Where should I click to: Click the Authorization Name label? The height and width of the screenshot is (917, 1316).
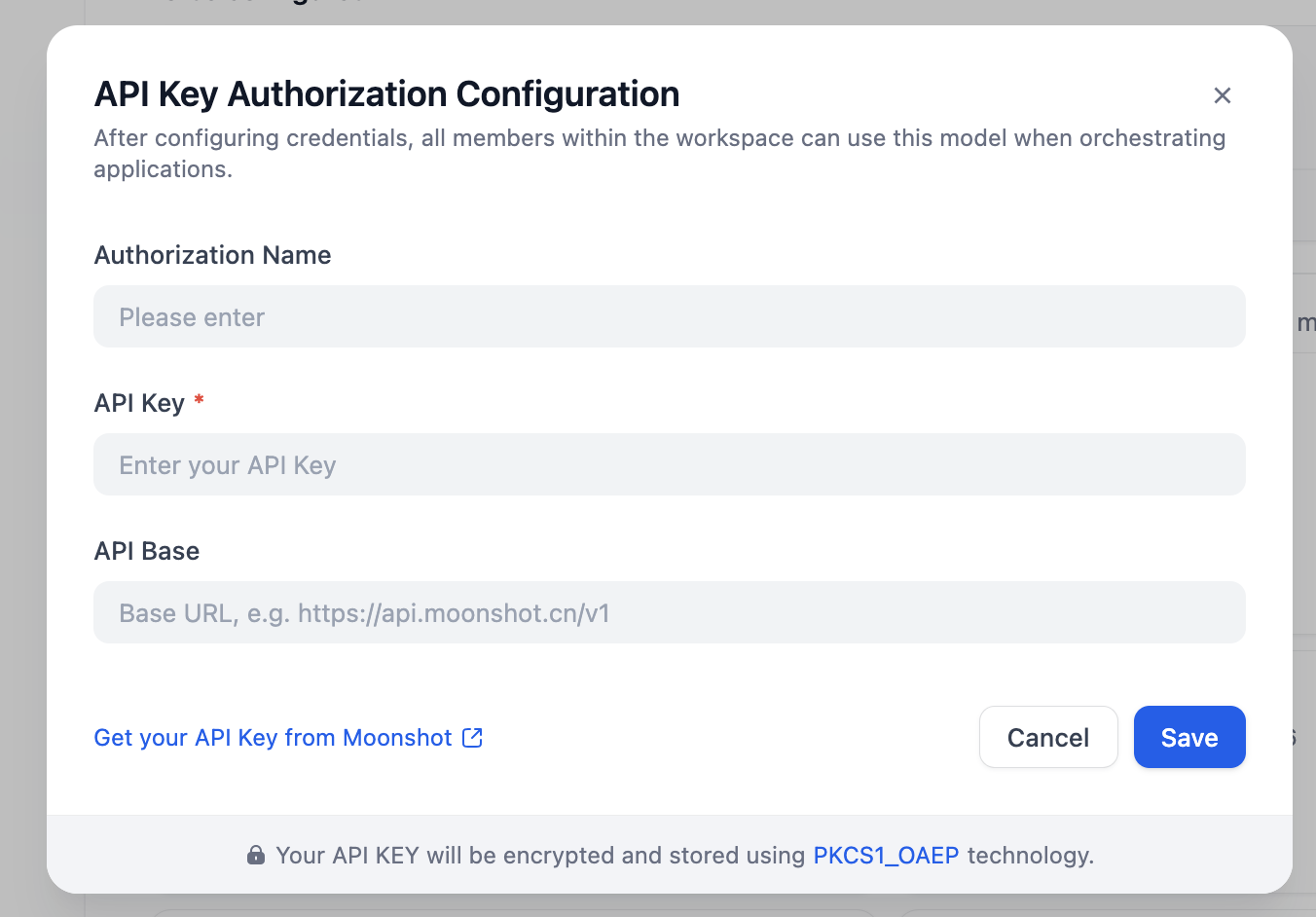click(212, 255)
